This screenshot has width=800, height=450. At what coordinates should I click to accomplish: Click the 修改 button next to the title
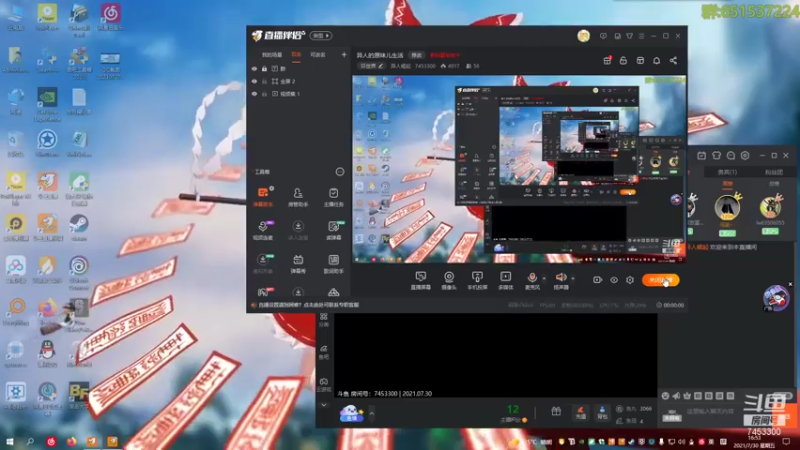[417, 55]
